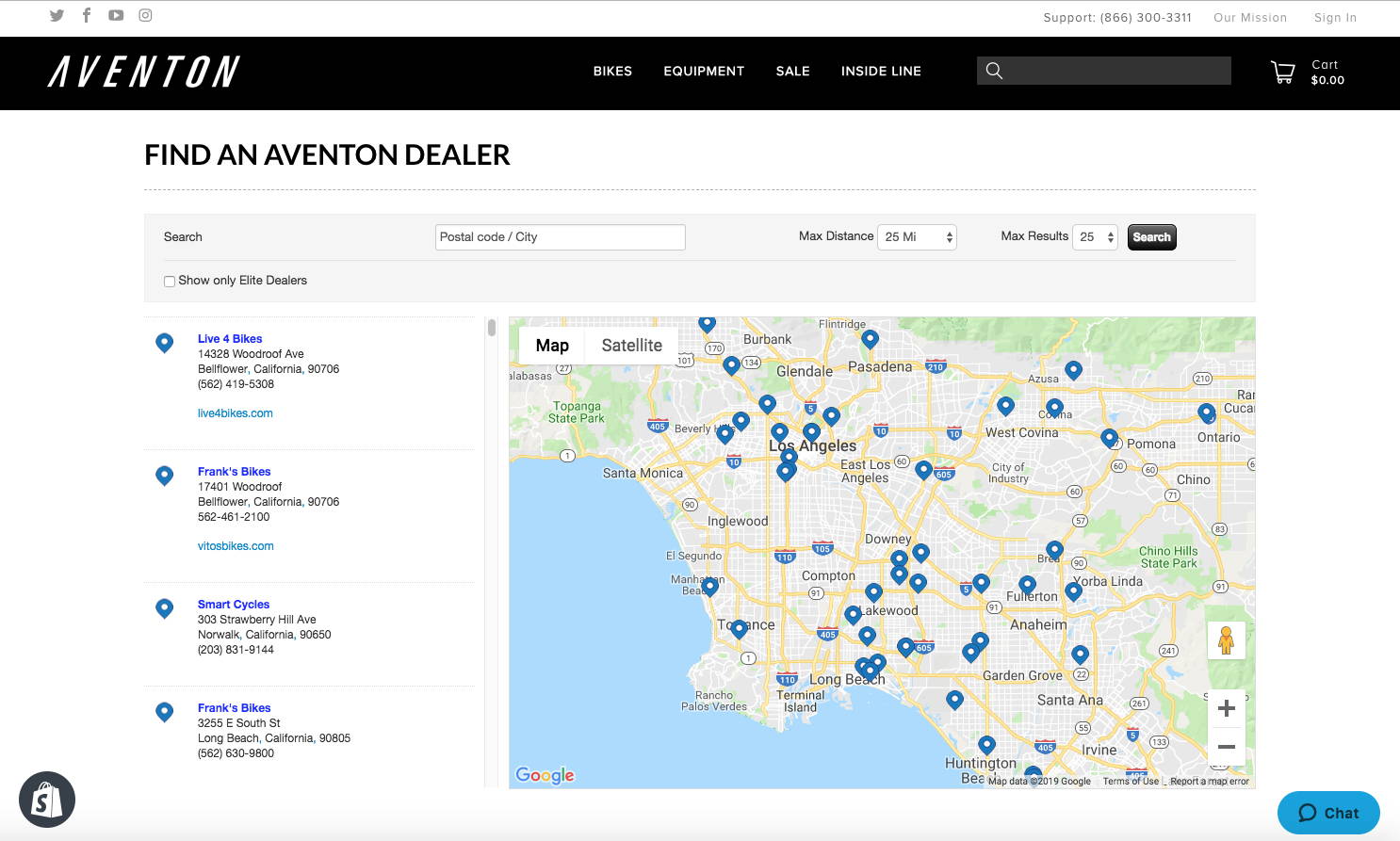The image size is (1400, 841).
Task: Open the SALE menu
Action: point(793,72)
